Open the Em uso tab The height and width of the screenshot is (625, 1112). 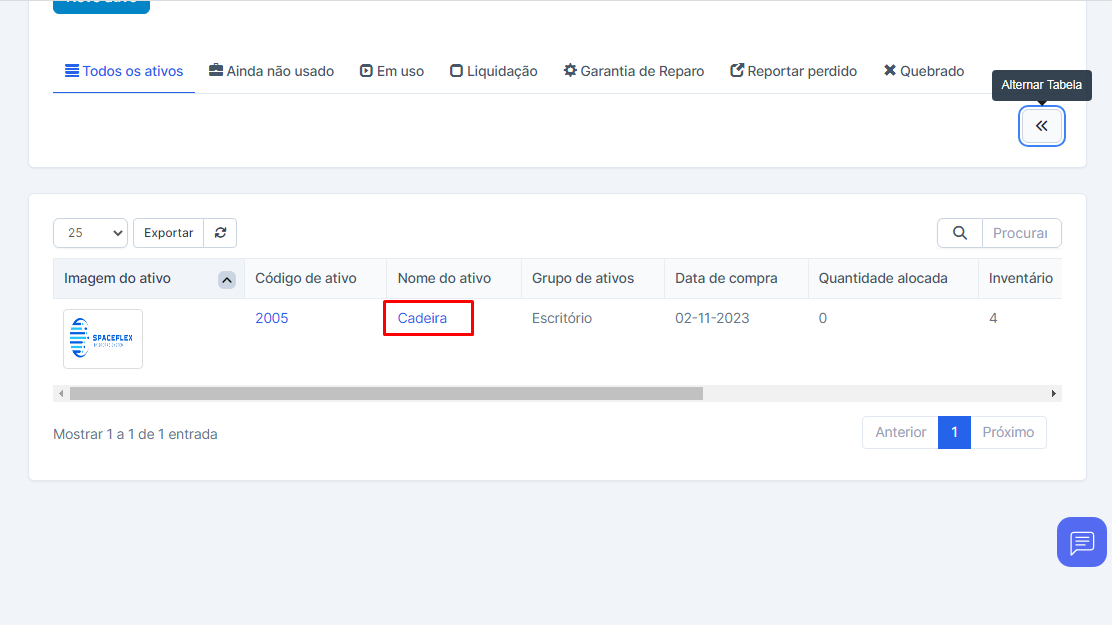pyautogui.click(x=392, y=72)
